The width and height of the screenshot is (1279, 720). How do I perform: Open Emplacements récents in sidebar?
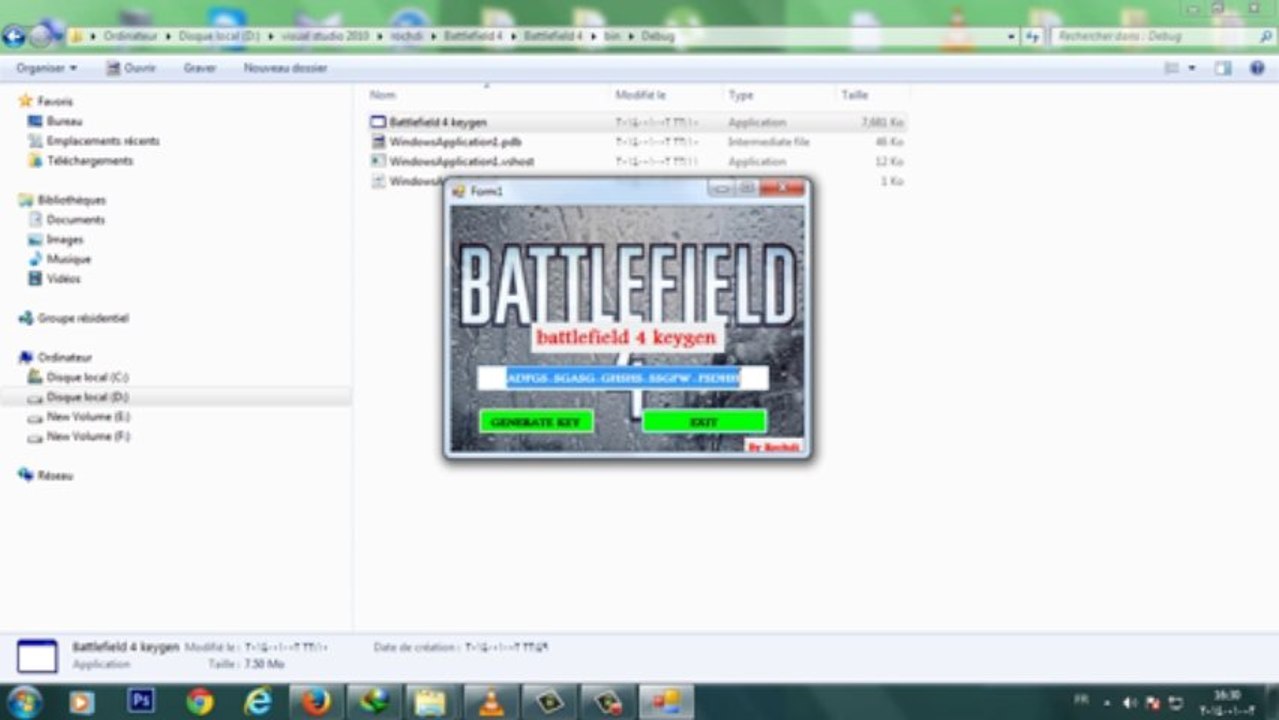[x=103, y=141]
